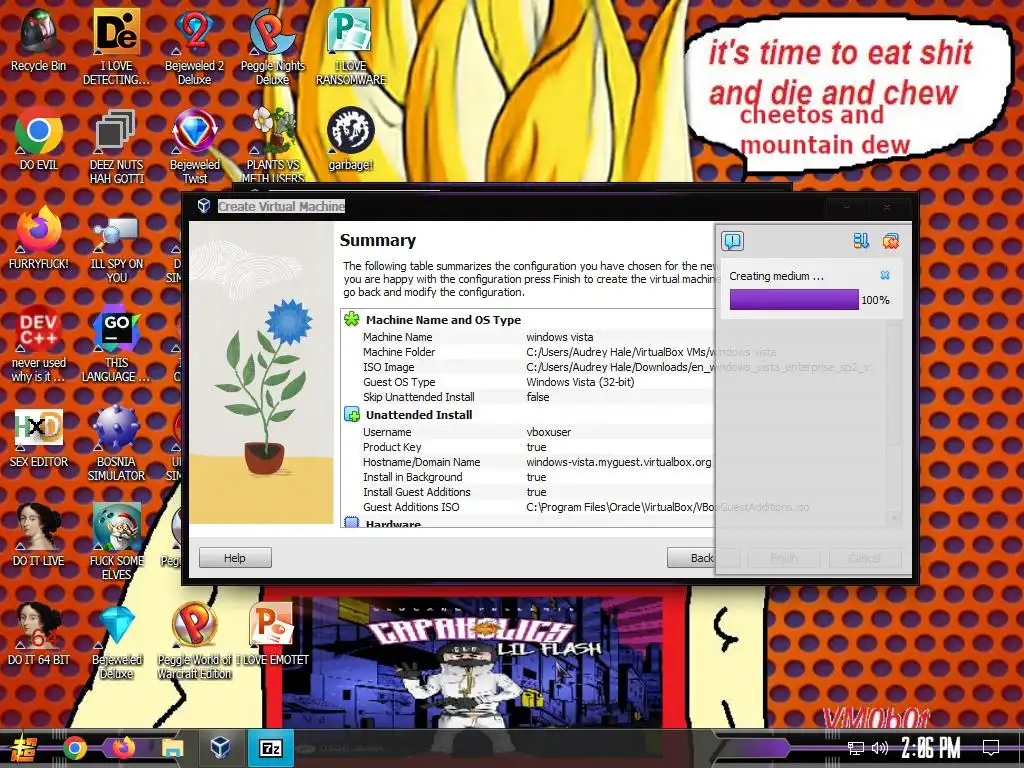1024x768 pixels.
Task: Launch the BOSNIA SIMULATOR shortcut
Action: coord(116,444)
